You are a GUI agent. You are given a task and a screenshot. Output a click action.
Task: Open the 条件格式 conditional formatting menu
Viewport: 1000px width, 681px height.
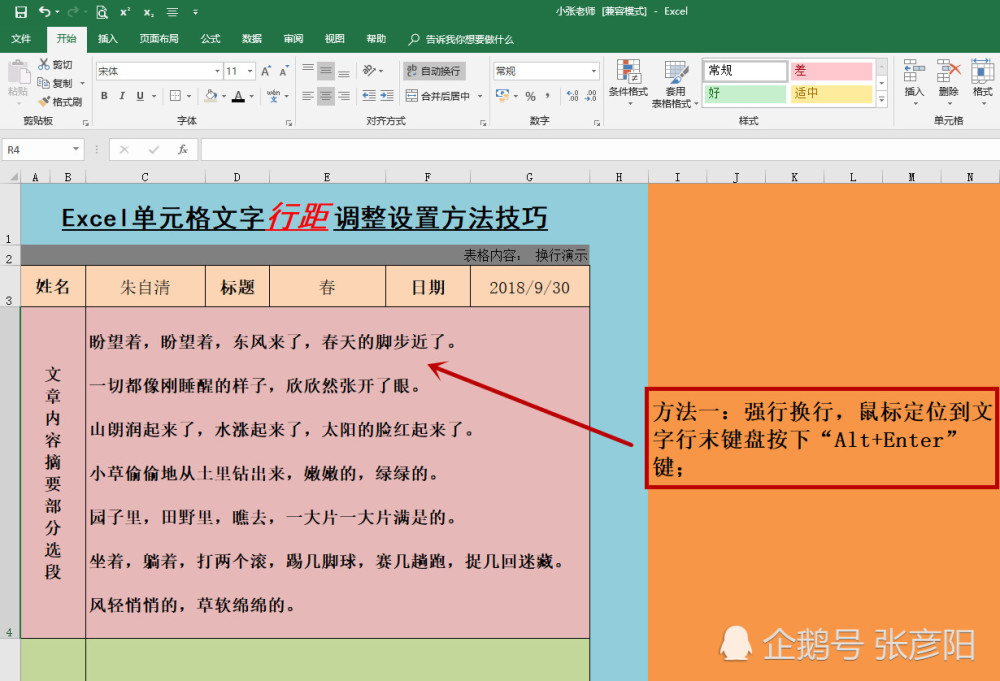628,83
